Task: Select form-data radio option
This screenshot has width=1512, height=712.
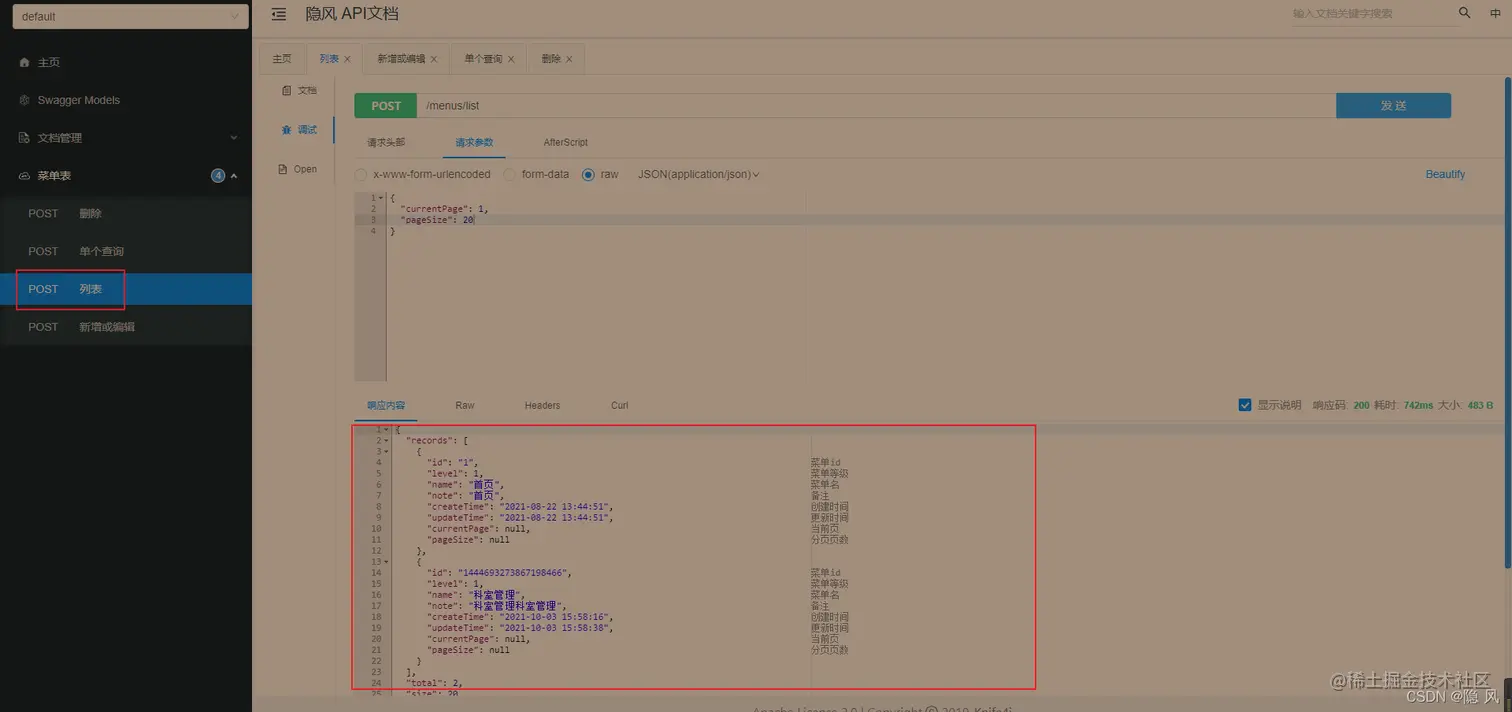Action: [509, 174]
